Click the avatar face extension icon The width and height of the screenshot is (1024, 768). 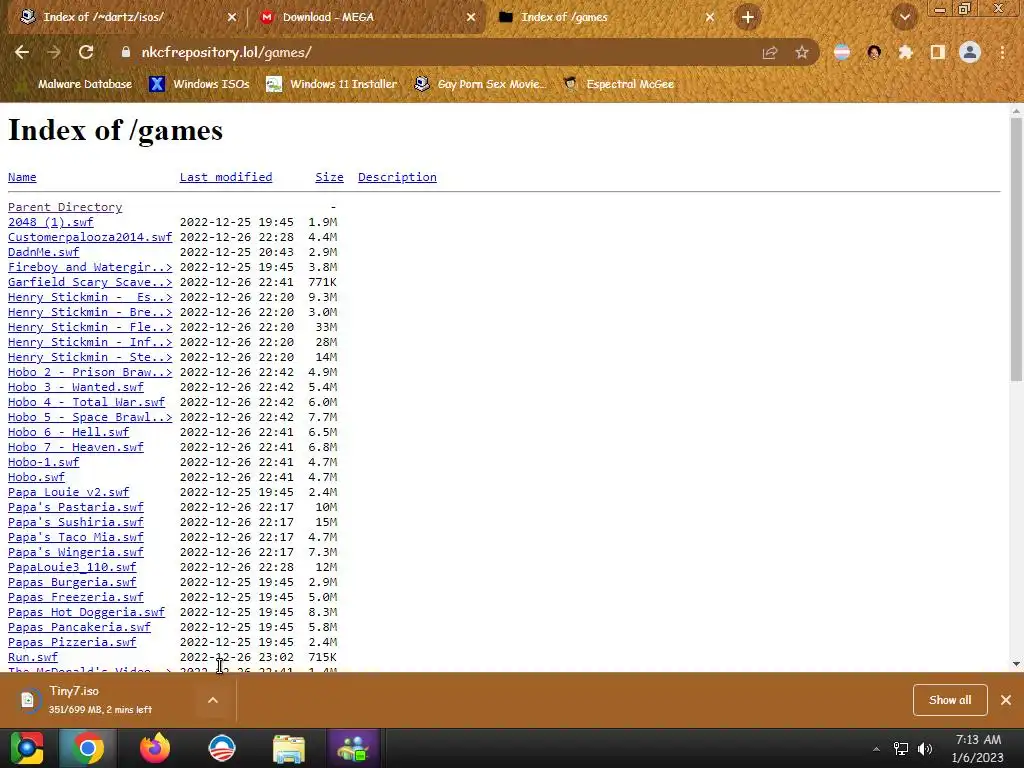pos(874,52)
